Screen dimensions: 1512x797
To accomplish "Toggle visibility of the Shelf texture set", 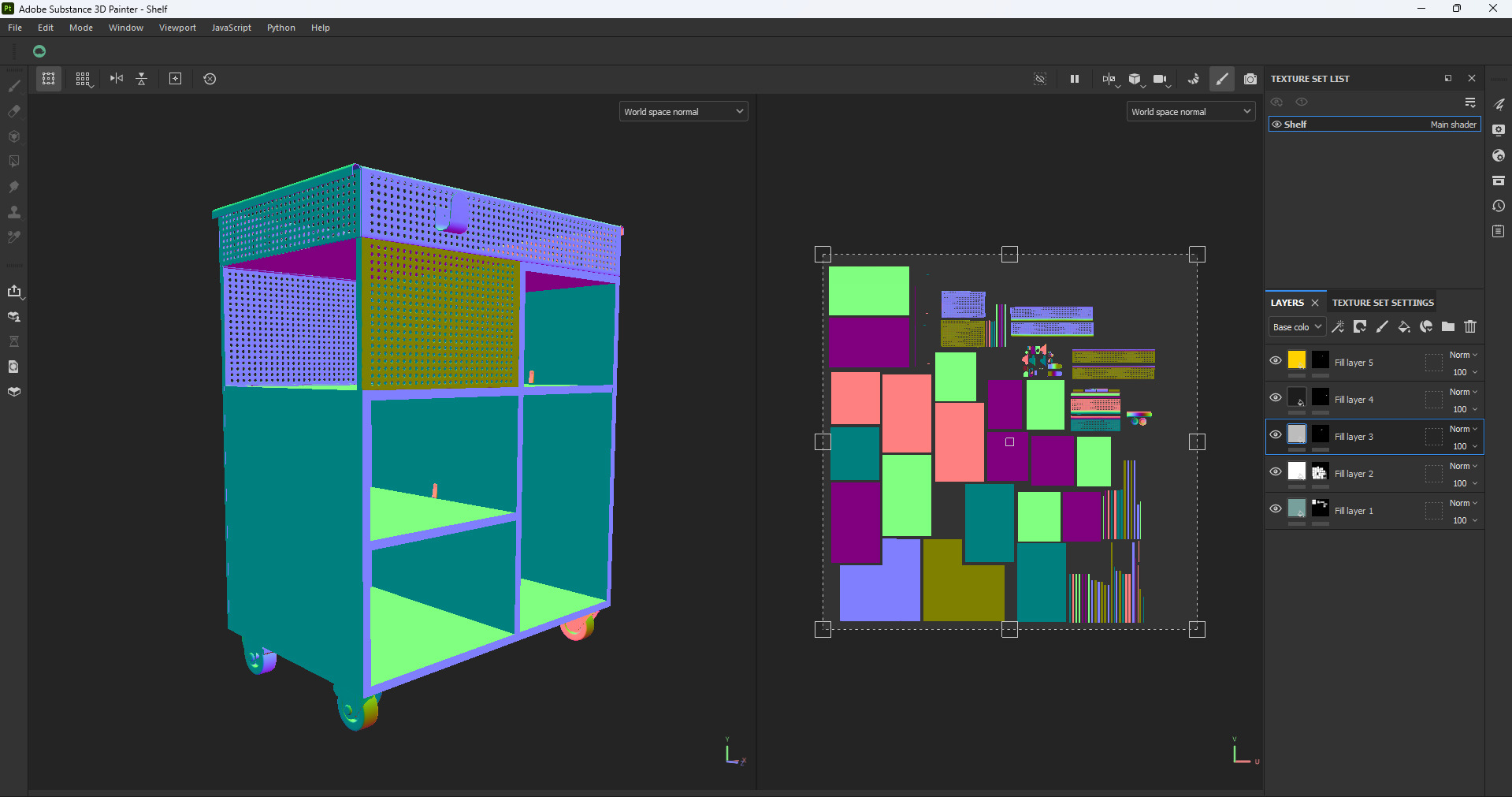I will click(x=1276, y=125).
